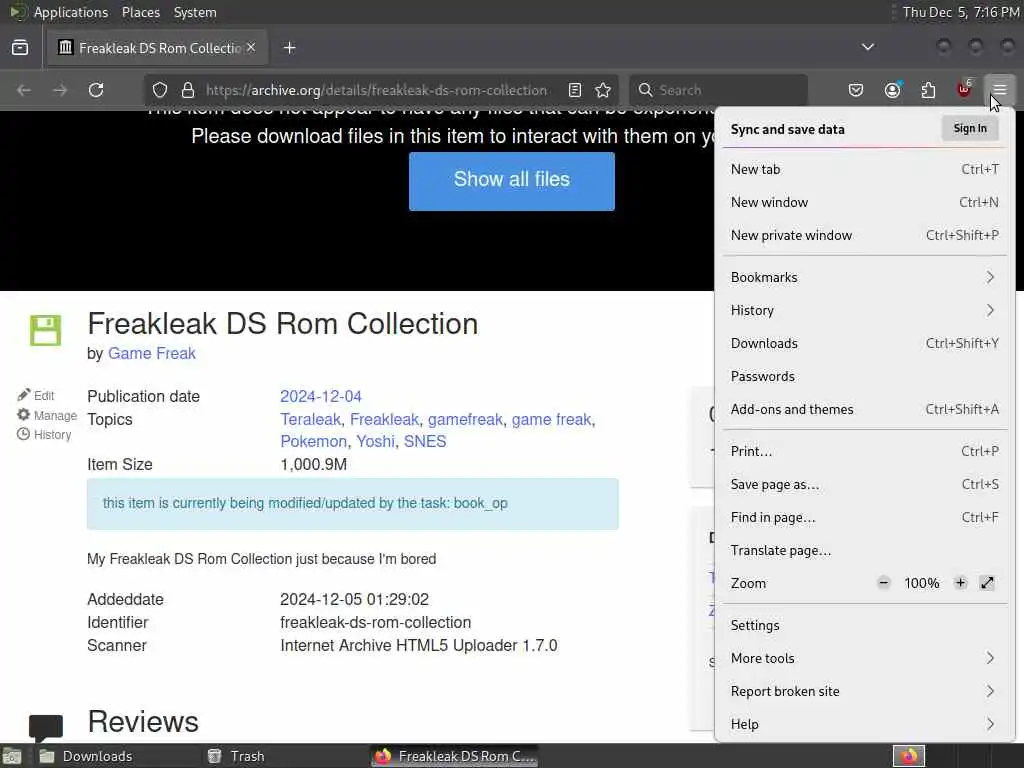Bookmark this page with the star
Viewport: 1024px width, 768px height.
[603, 90]
